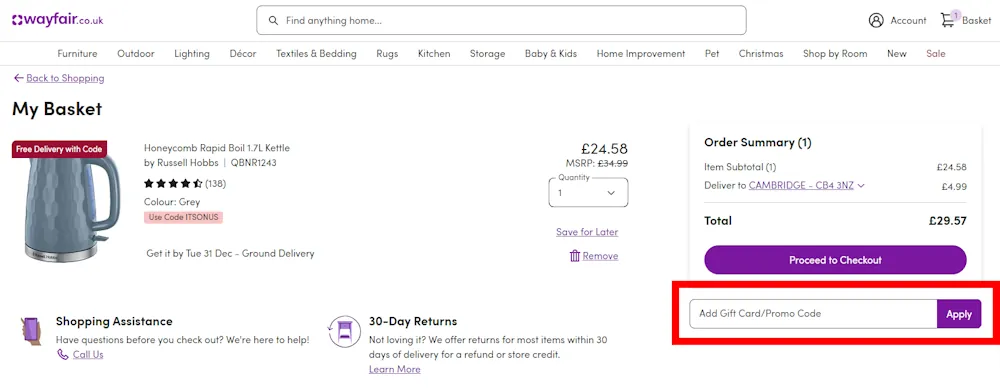Open the Home Improvement menu
This screenshot has height=391, width=1000.
641,54
